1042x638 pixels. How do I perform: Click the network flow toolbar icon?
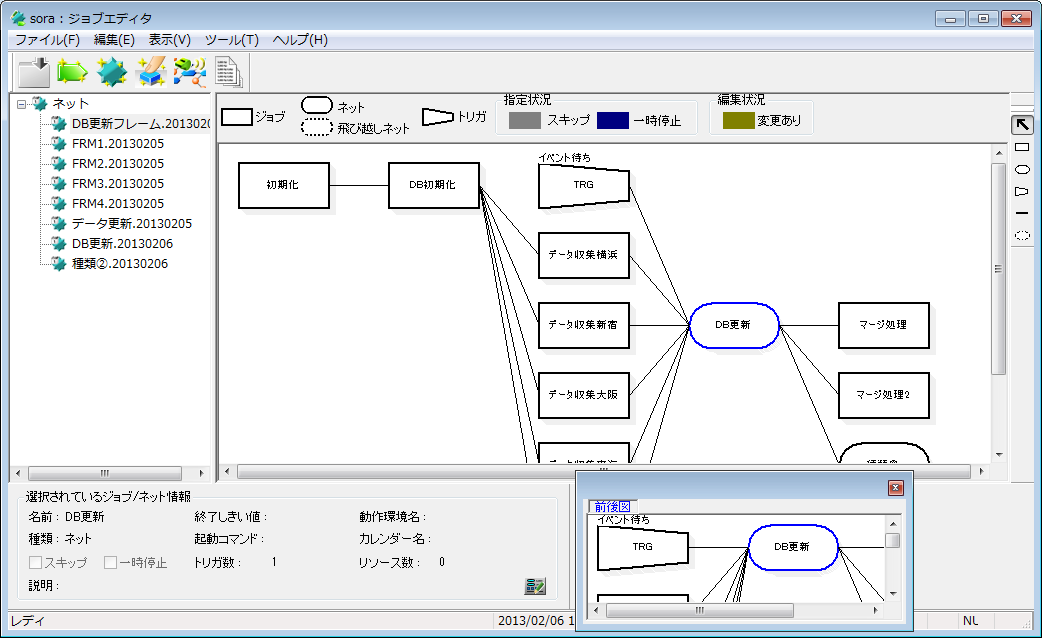[x=190, y=72]
